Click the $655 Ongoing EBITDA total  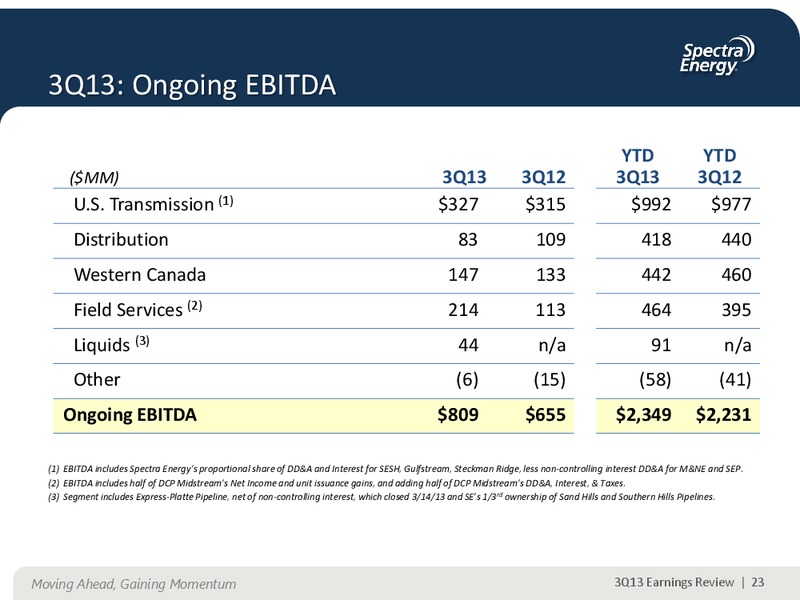pyautogui.click(x=545, y=415)
